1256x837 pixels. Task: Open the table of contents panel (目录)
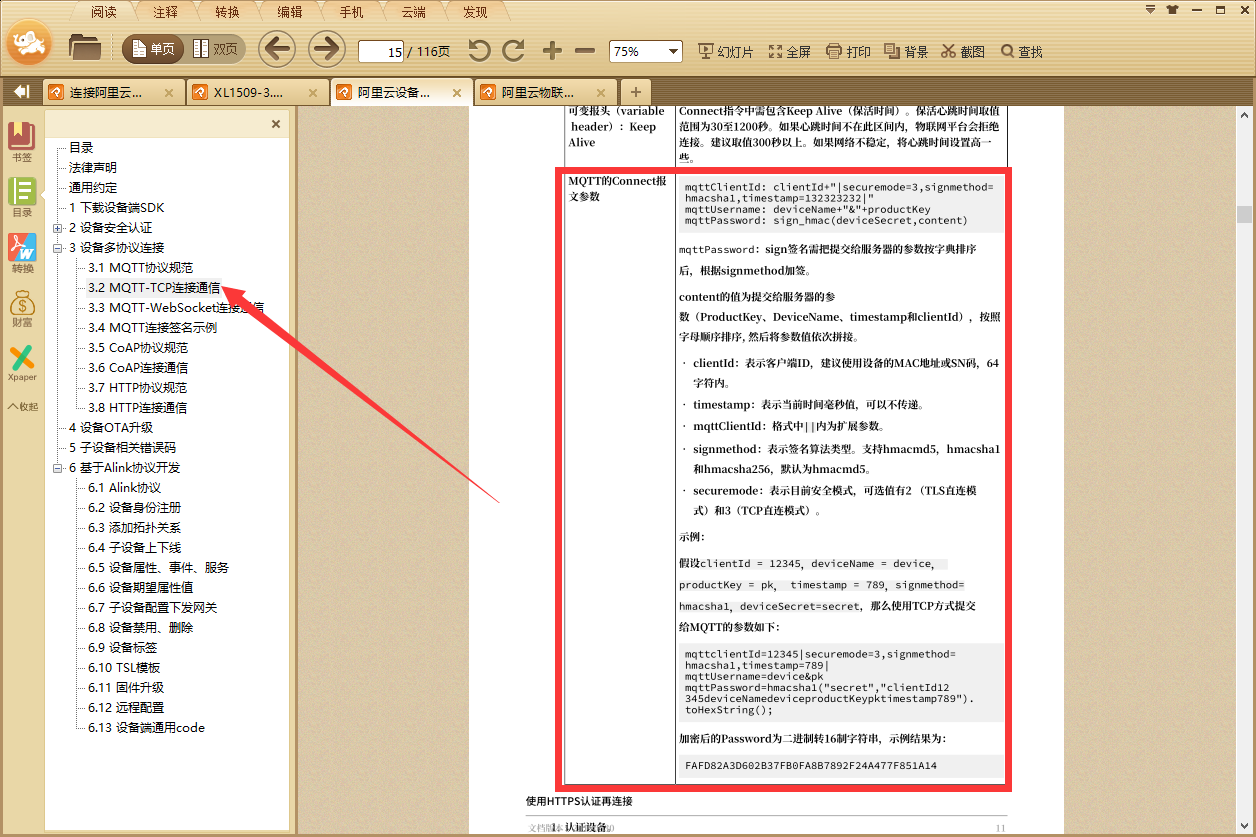click(21, 197)
